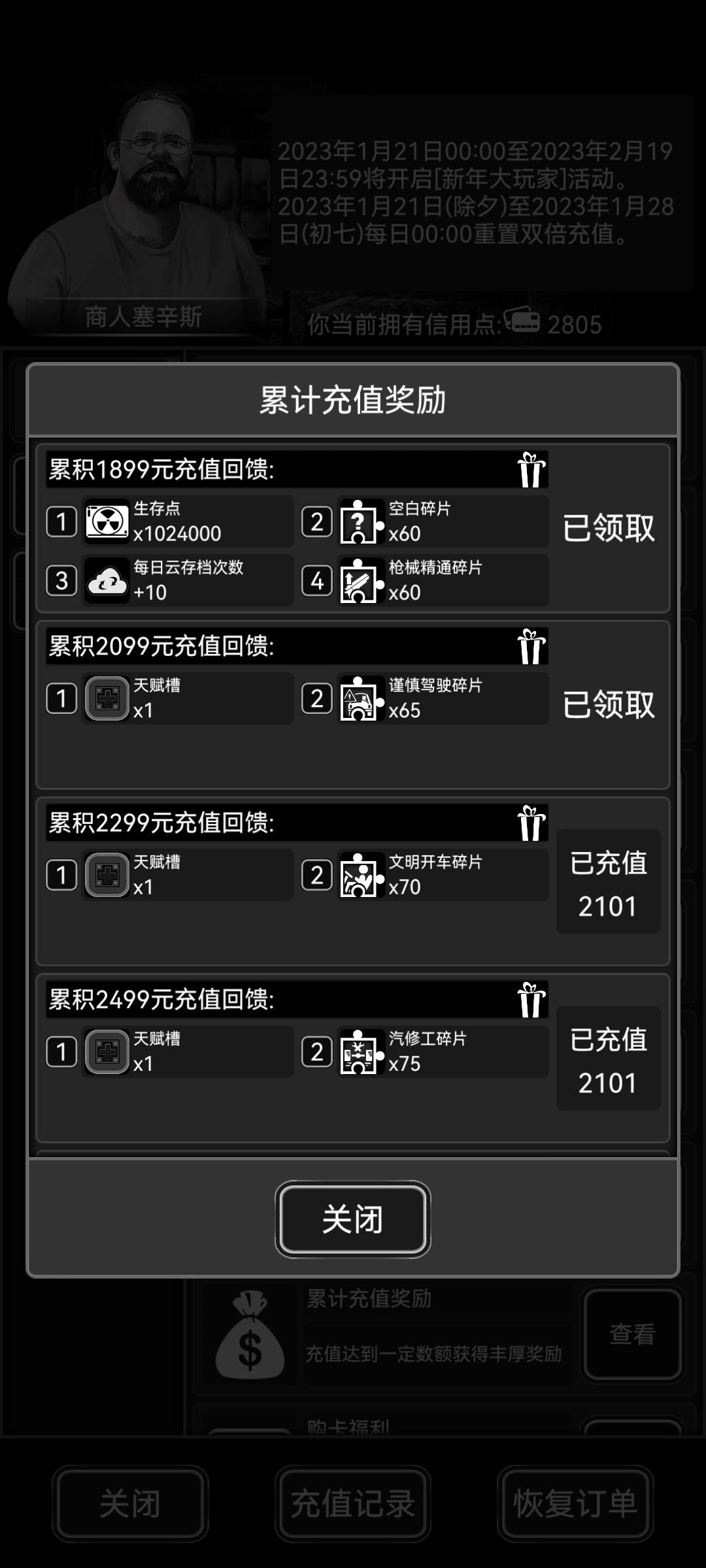Tap the civilized driving fragment icon
The height and width of the screenshot is (1568, 706).
tap(361, 875)
